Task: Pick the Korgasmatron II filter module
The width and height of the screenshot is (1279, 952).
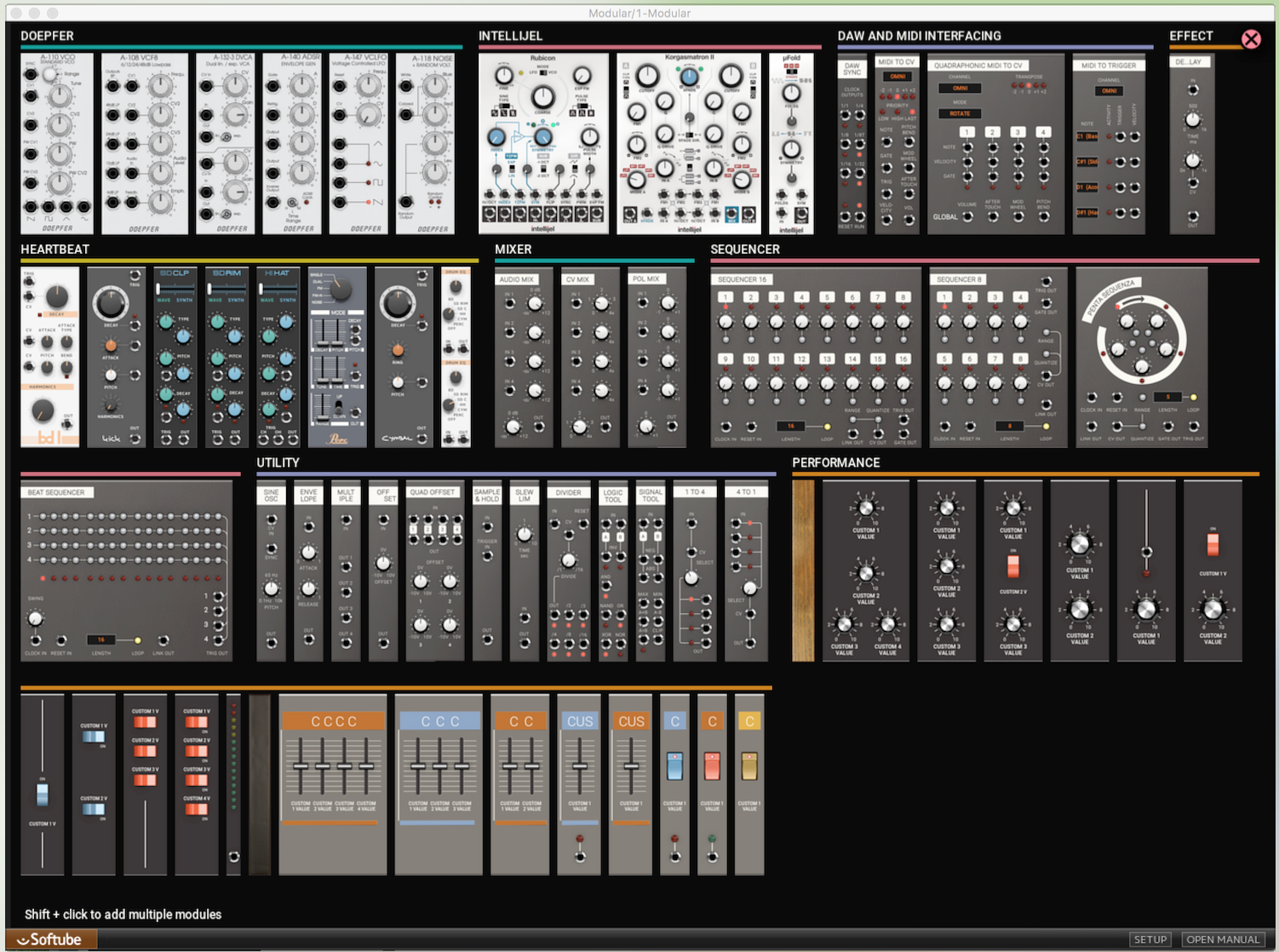Action: tap(689, 143)
